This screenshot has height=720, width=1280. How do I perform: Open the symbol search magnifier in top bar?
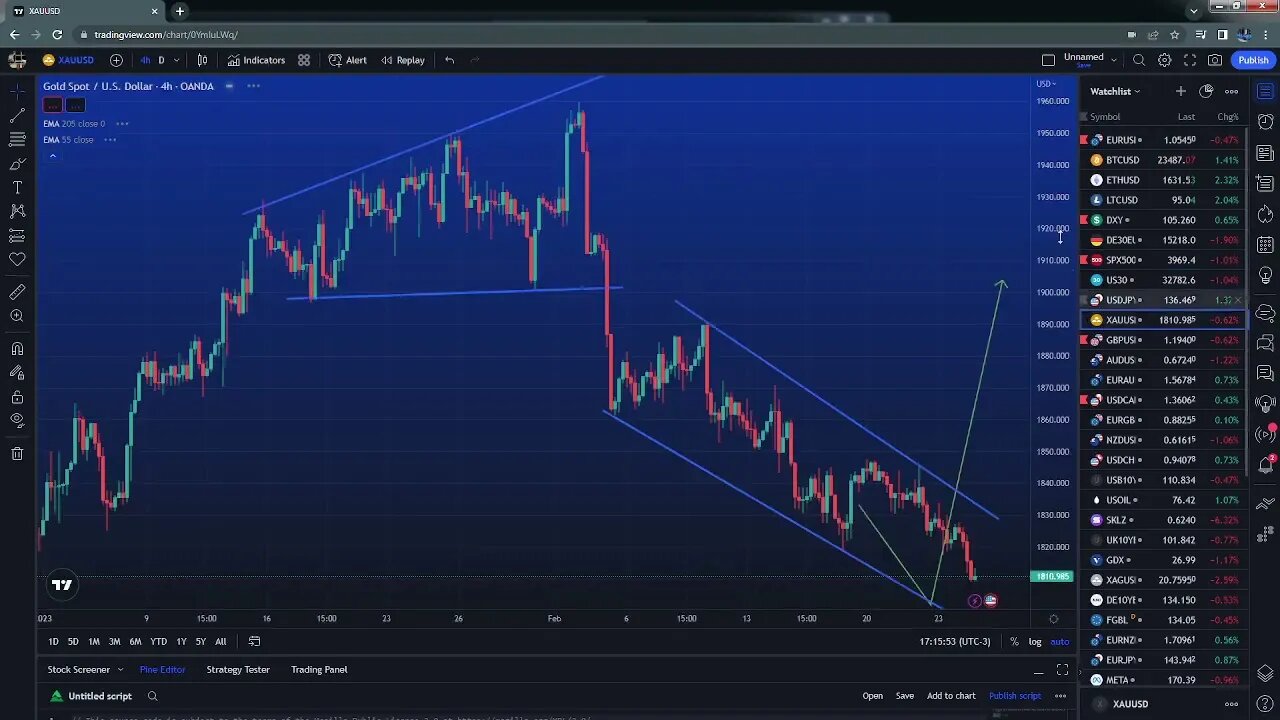pos(1139,60)
